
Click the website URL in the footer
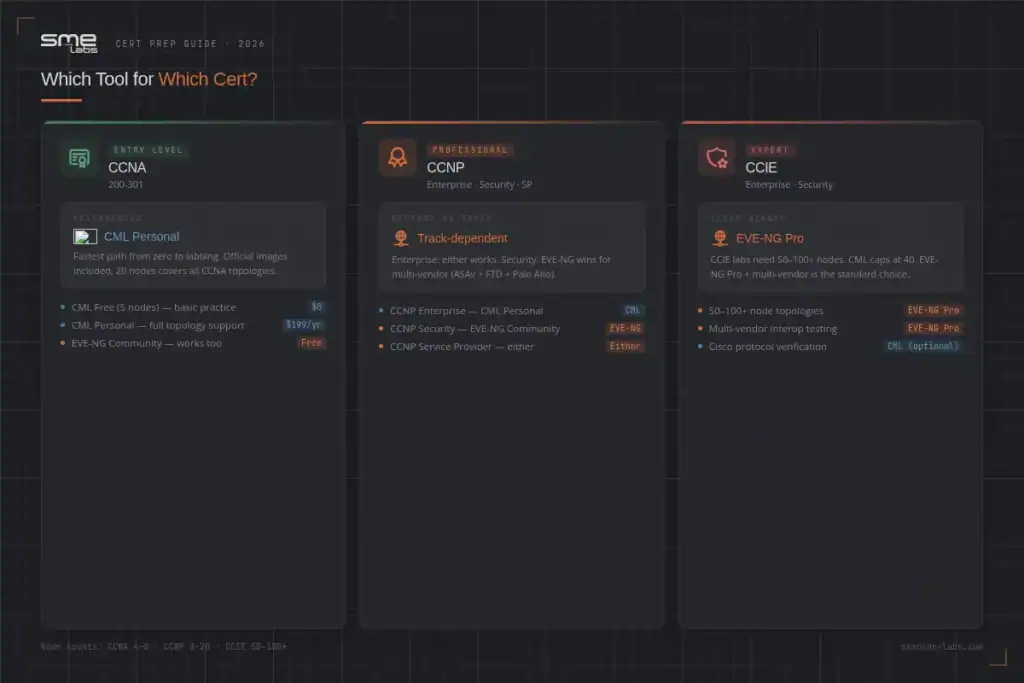click(942, 646)
